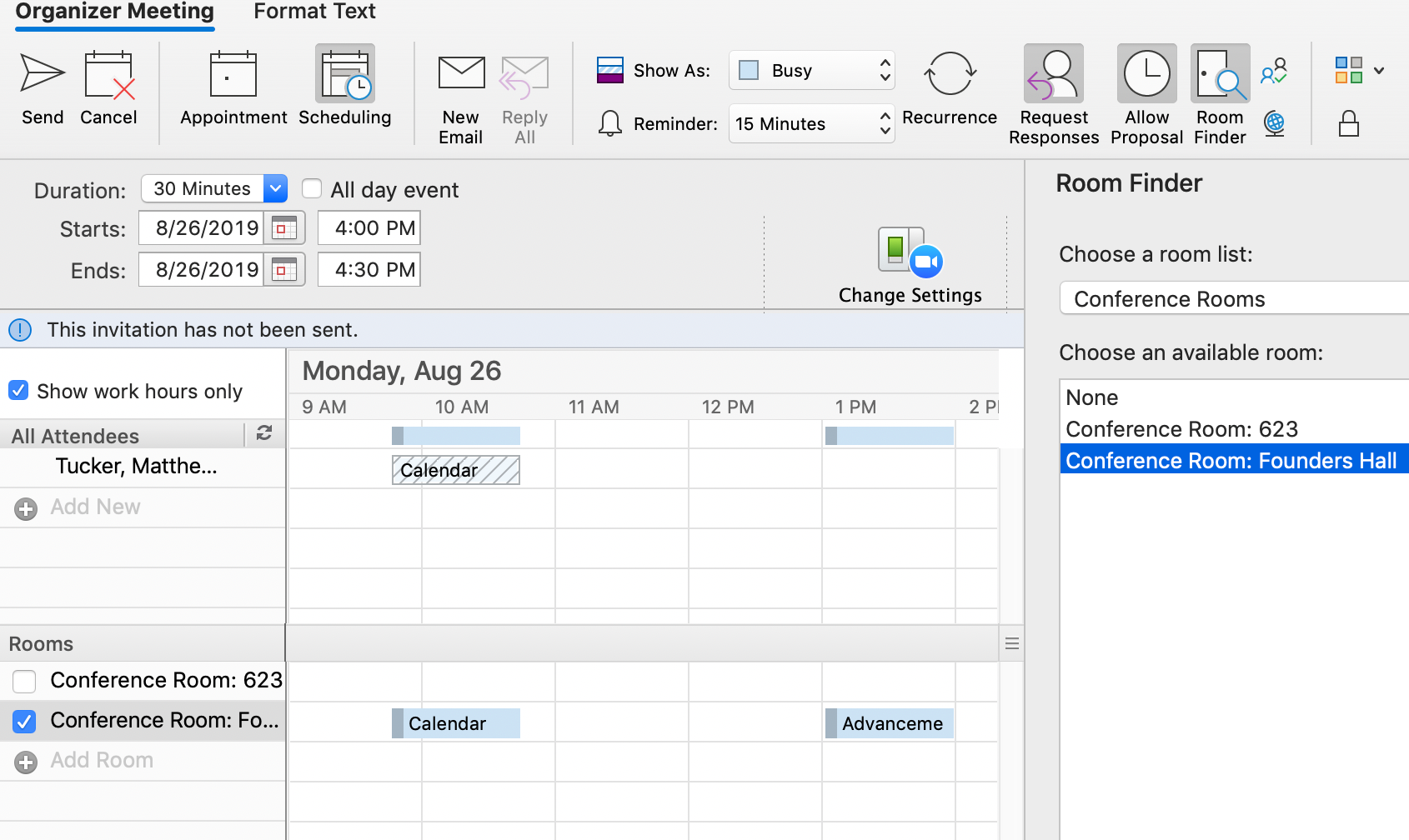The height and width of the screenshot is (840, 1409).
Task: Create a New Email to attendees
Action: tap(461, 98)
